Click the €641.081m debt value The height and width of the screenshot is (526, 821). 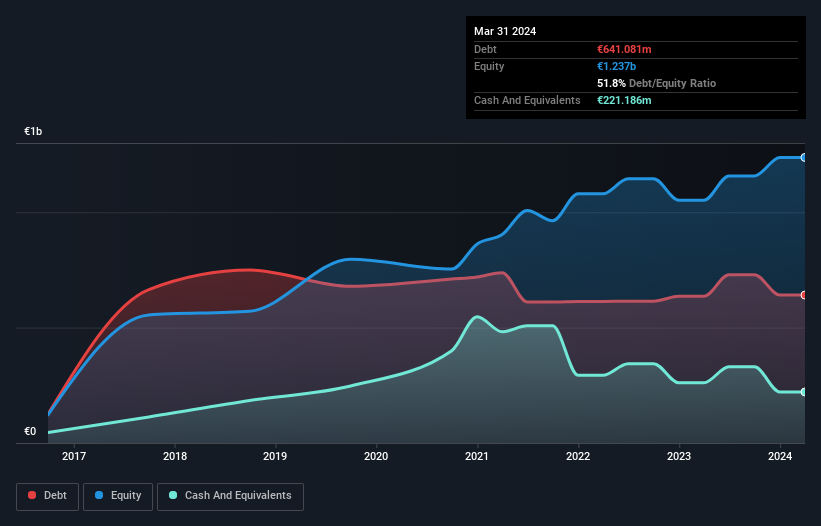point(624,49)
